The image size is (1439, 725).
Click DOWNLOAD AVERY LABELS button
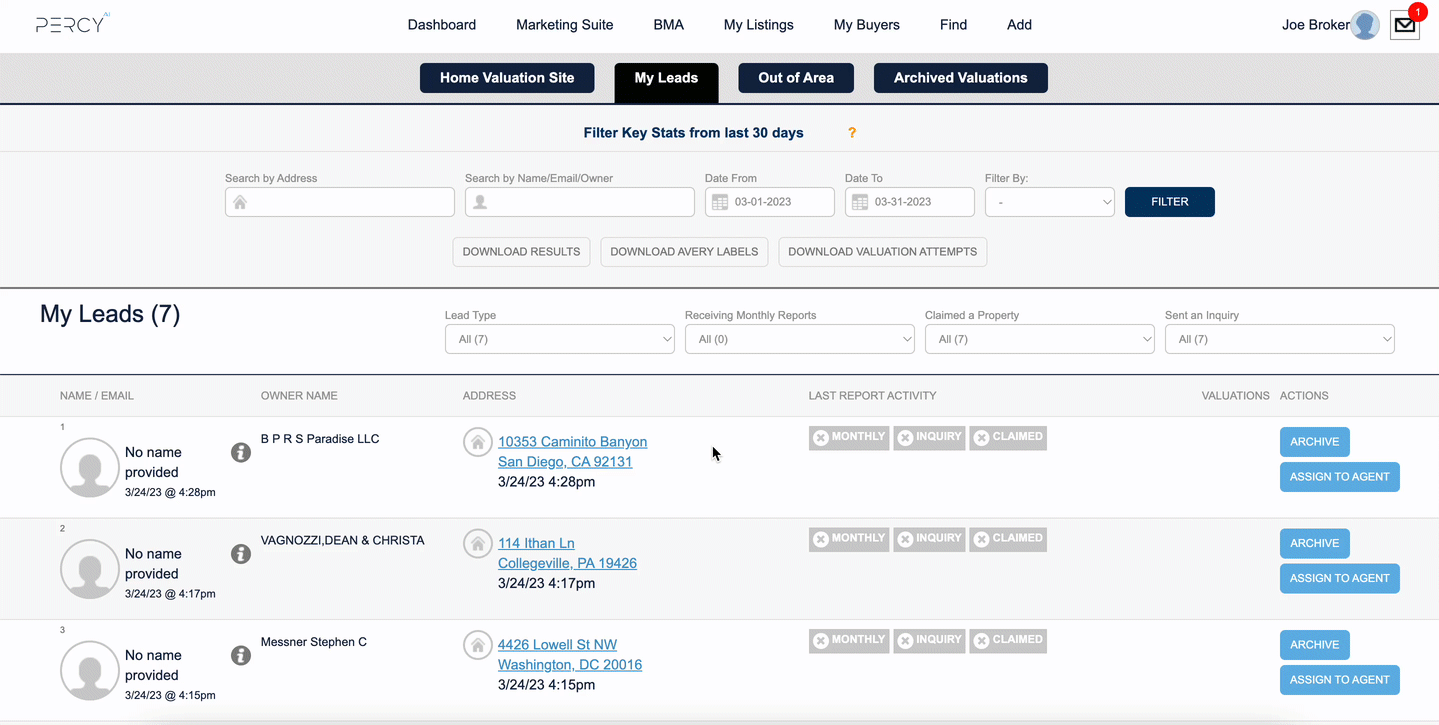[x=685, y=252]
